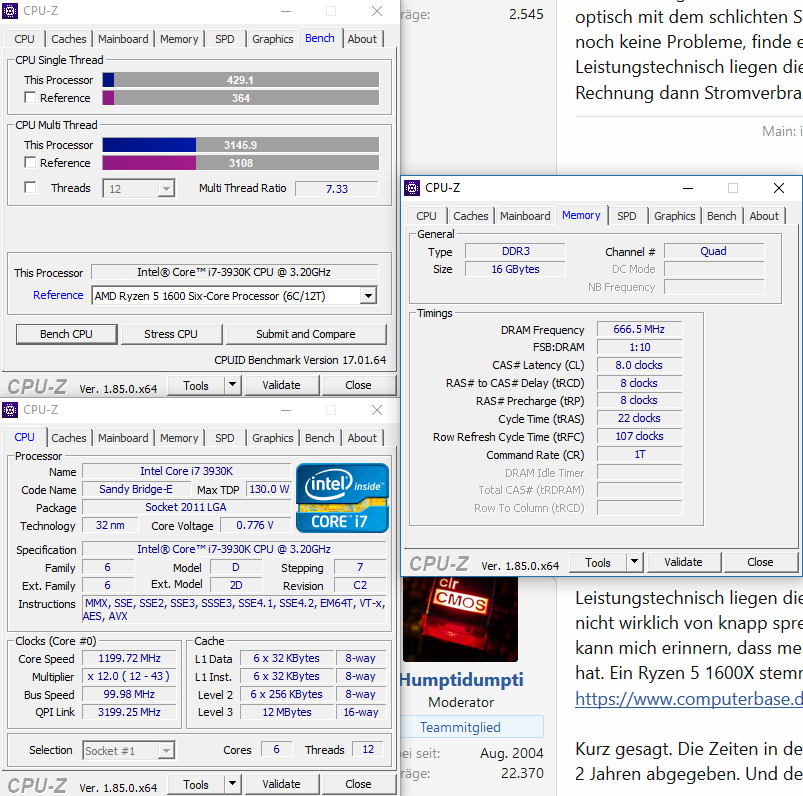This screenshot has width=803, height=796.
Task: Click the Multi Thread Reference purple score bar
Action: (241, 163)
